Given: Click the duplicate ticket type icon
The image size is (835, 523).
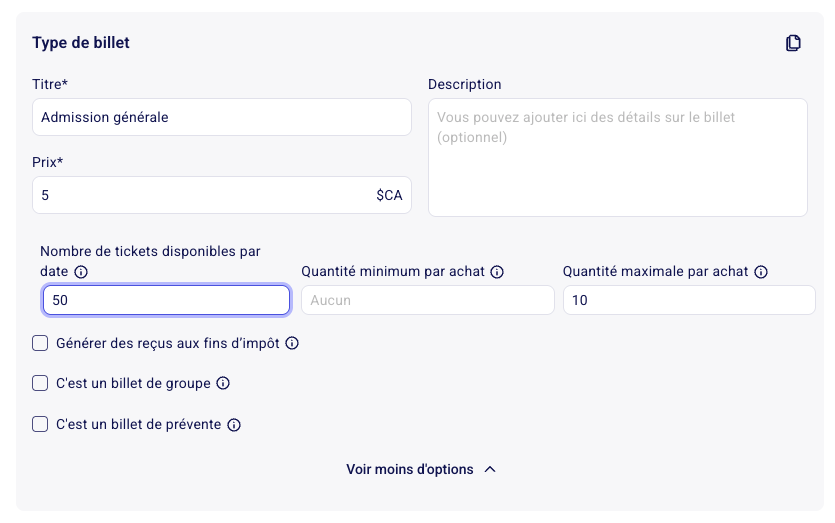Looking at the screenshot, I should pos(793,43).
